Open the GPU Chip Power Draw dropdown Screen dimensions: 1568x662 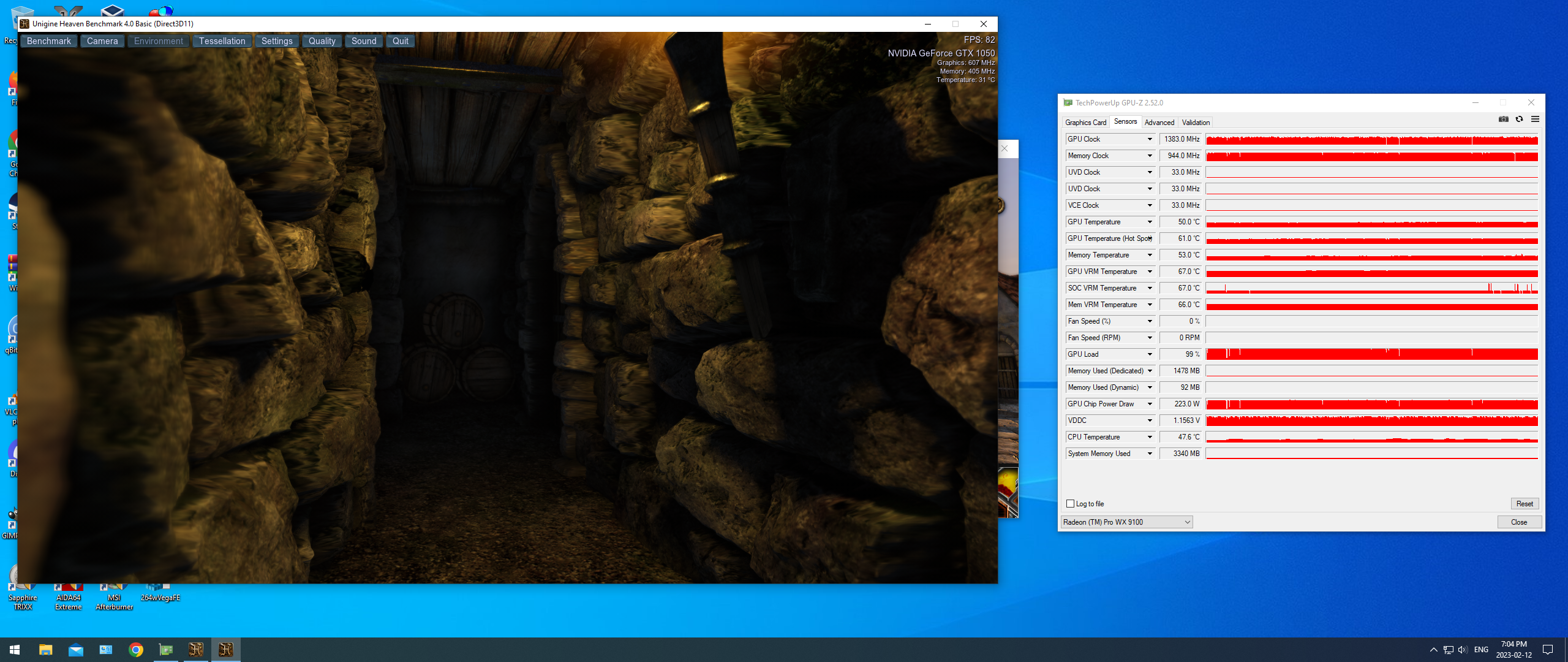[1150, 404]
